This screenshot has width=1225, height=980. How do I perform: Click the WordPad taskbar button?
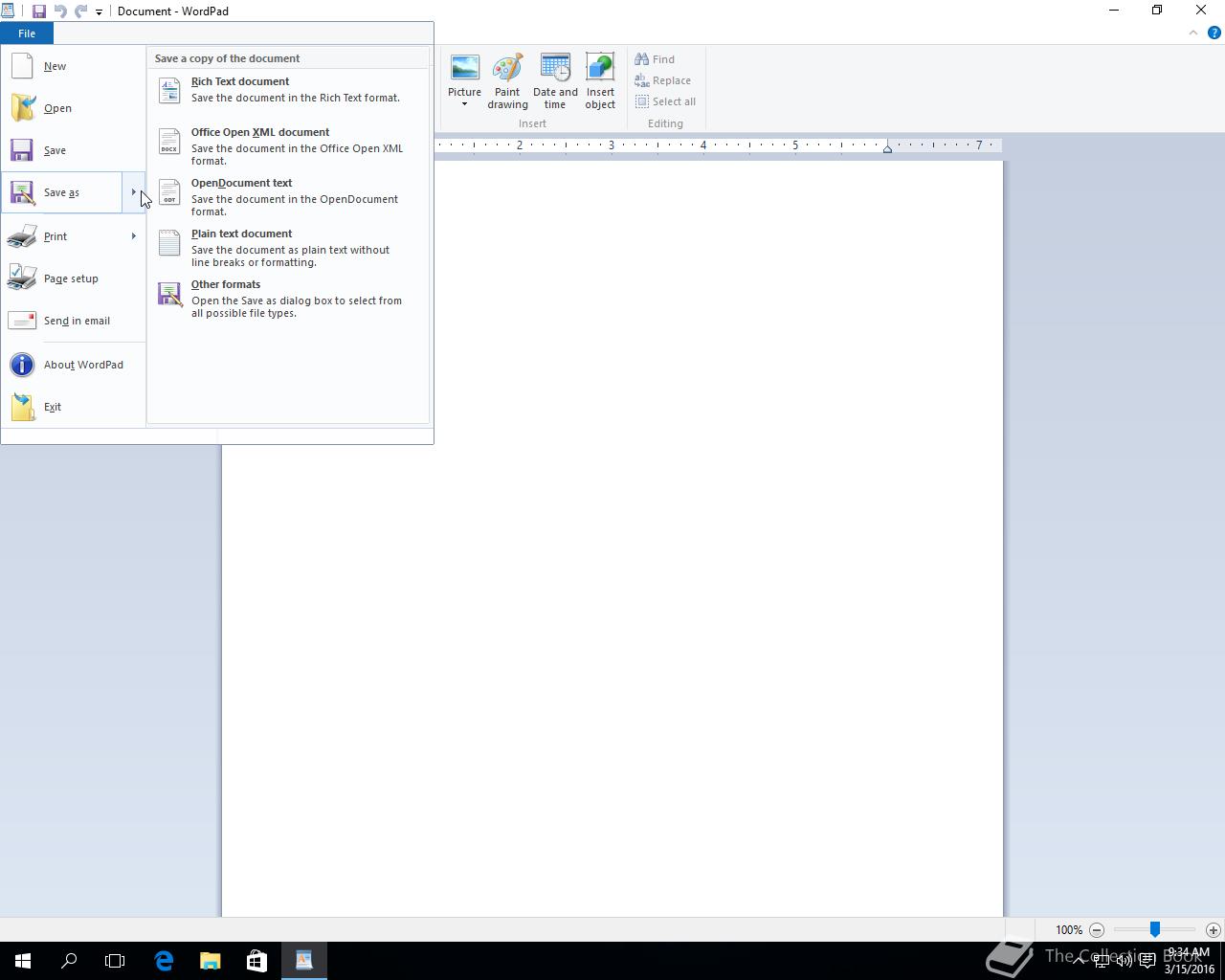click(304, 961)
